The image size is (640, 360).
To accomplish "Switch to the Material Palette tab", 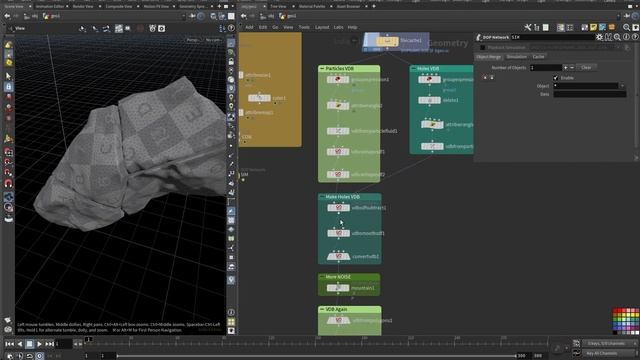I will (312, 7).
